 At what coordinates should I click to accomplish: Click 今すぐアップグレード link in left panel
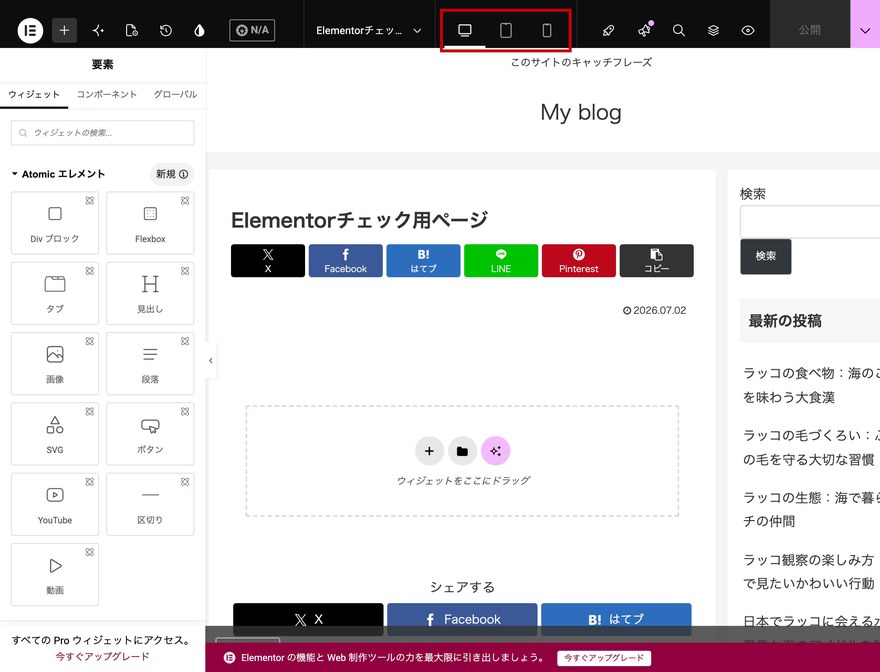[x=102, y=656]
